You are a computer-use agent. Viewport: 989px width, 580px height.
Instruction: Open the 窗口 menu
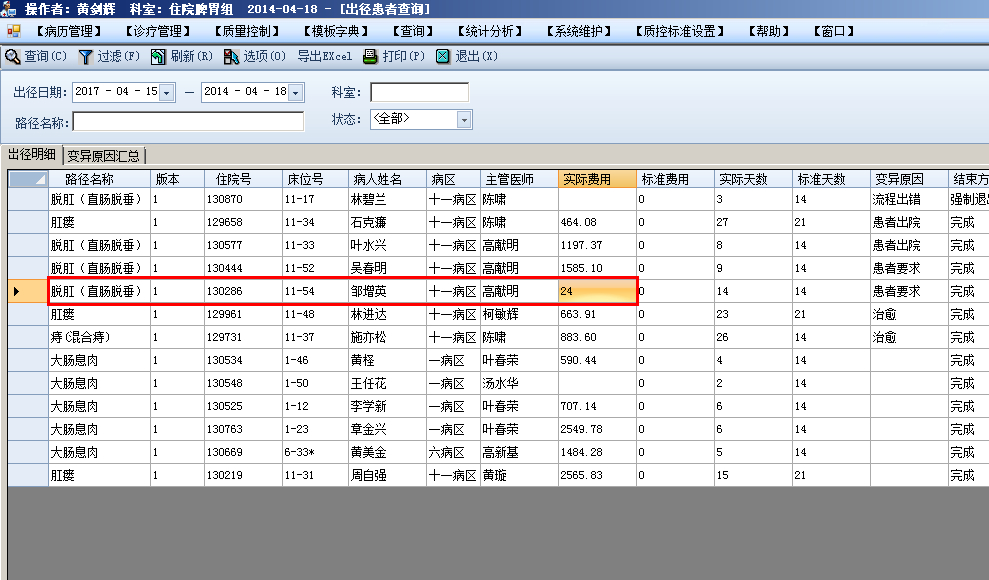click(x=833, y=31)
